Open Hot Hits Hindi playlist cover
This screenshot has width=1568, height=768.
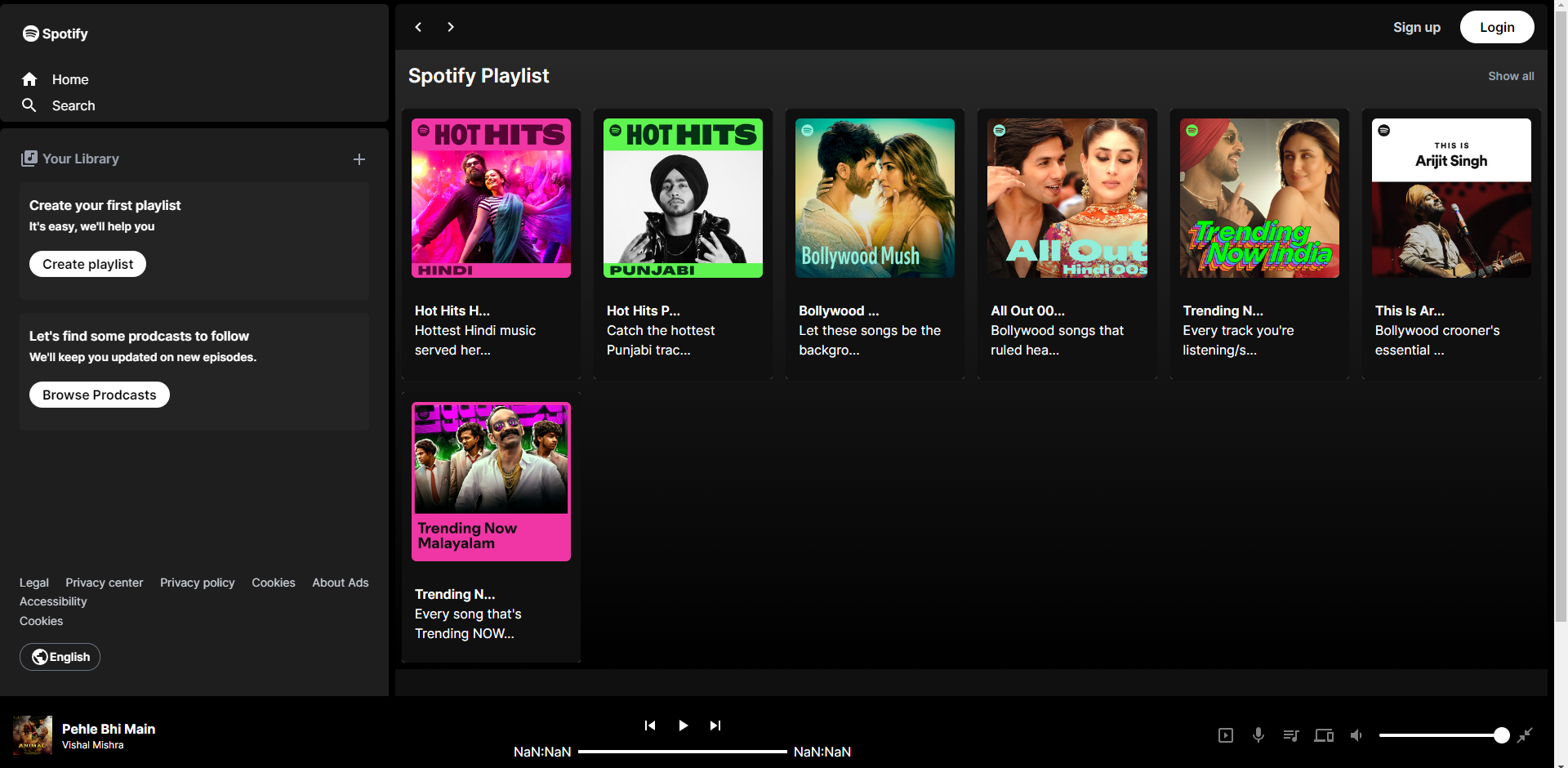pyautogui.click(x=491, y=198)
